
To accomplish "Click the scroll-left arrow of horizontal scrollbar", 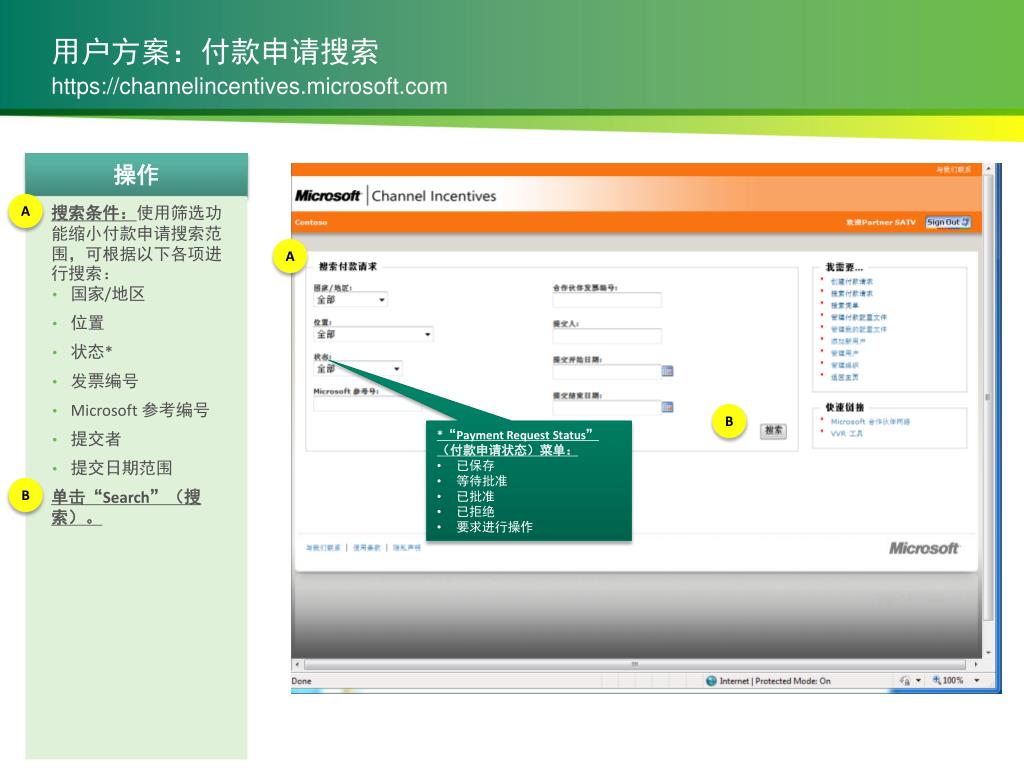I will tap(297, 664).
